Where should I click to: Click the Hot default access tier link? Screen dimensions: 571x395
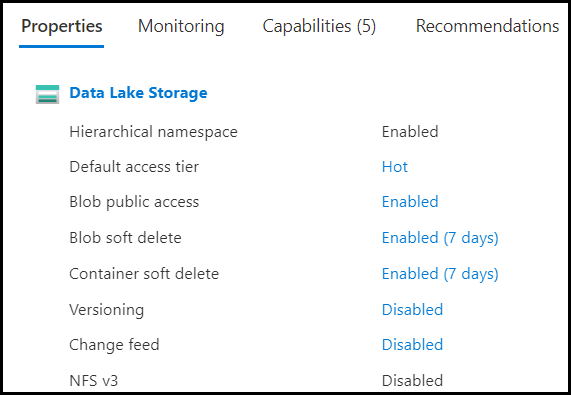click(395, 167)
